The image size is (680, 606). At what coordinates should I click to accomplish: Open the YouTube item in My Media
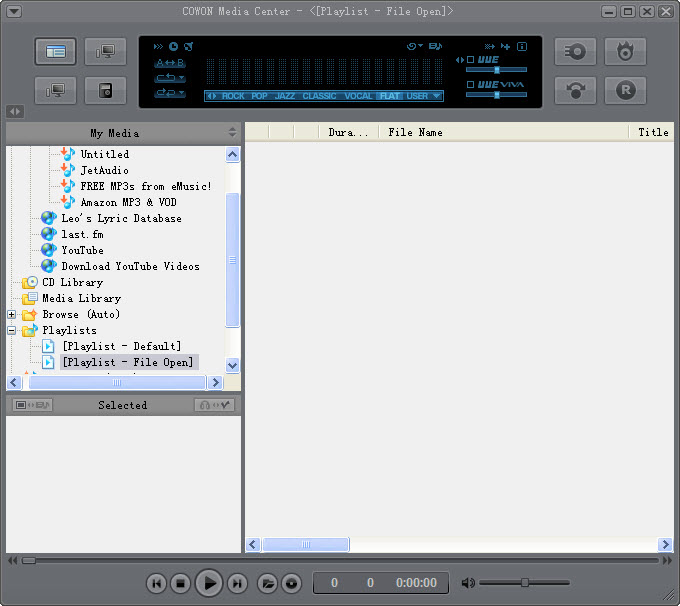coord(82,251)
